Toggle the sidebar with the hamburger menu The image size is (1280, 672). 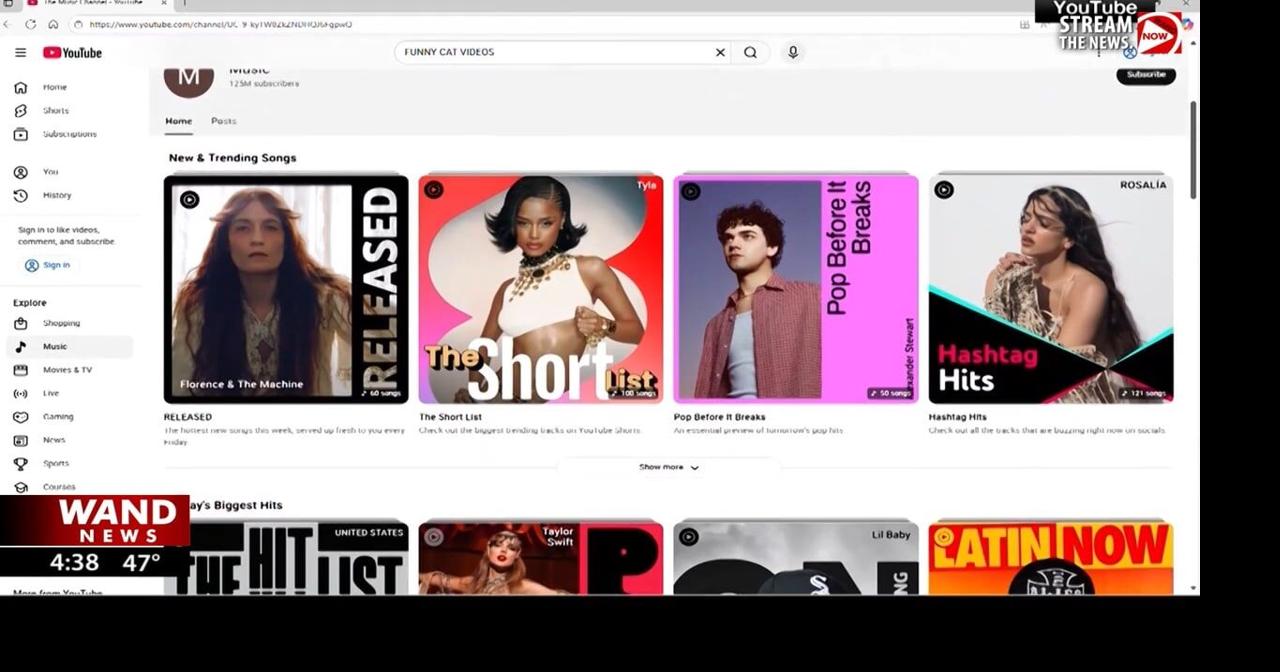[20, 52]
